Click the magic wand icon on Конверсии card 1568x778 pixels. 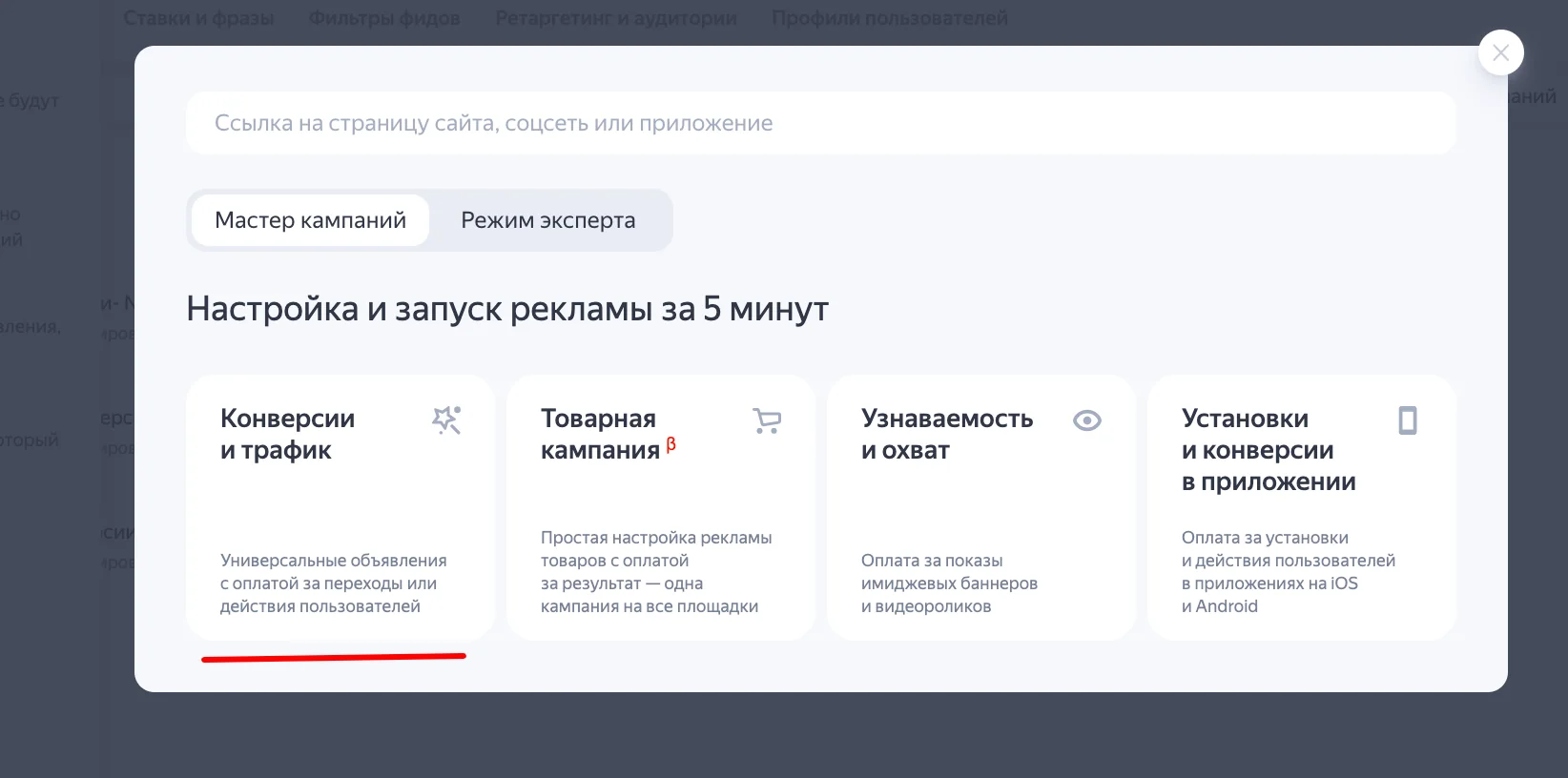click(x=446, y=420)
